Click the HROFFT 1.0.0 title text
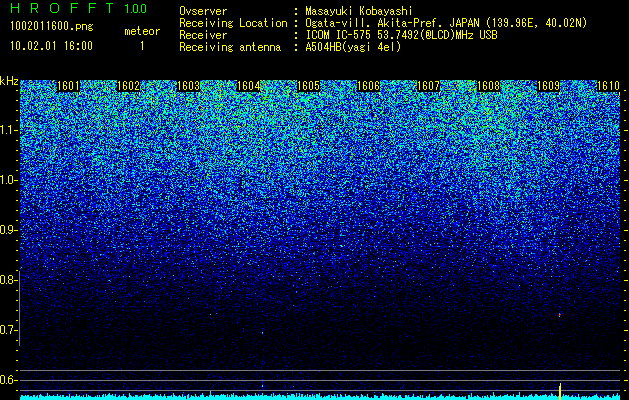Image resolution: width=629 pixels, height=400 pixels. (x=79, y=8)
